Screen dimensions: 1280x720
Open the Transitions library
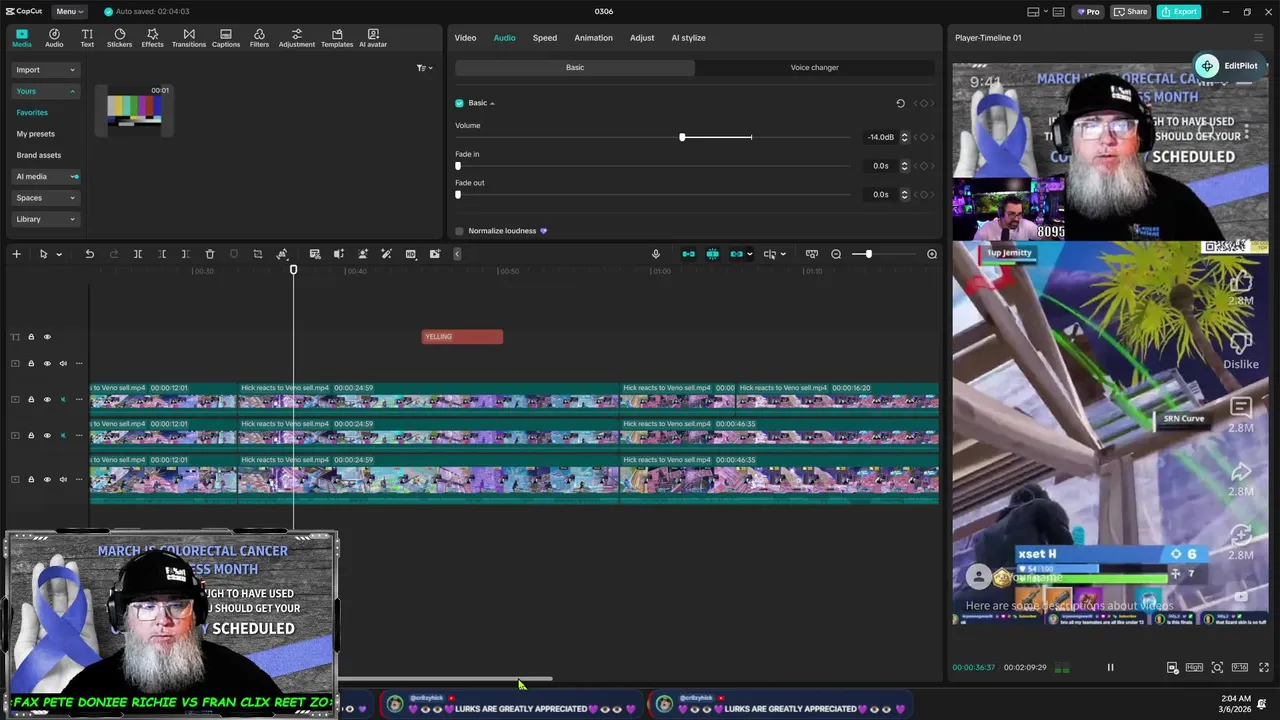(188, 38)
